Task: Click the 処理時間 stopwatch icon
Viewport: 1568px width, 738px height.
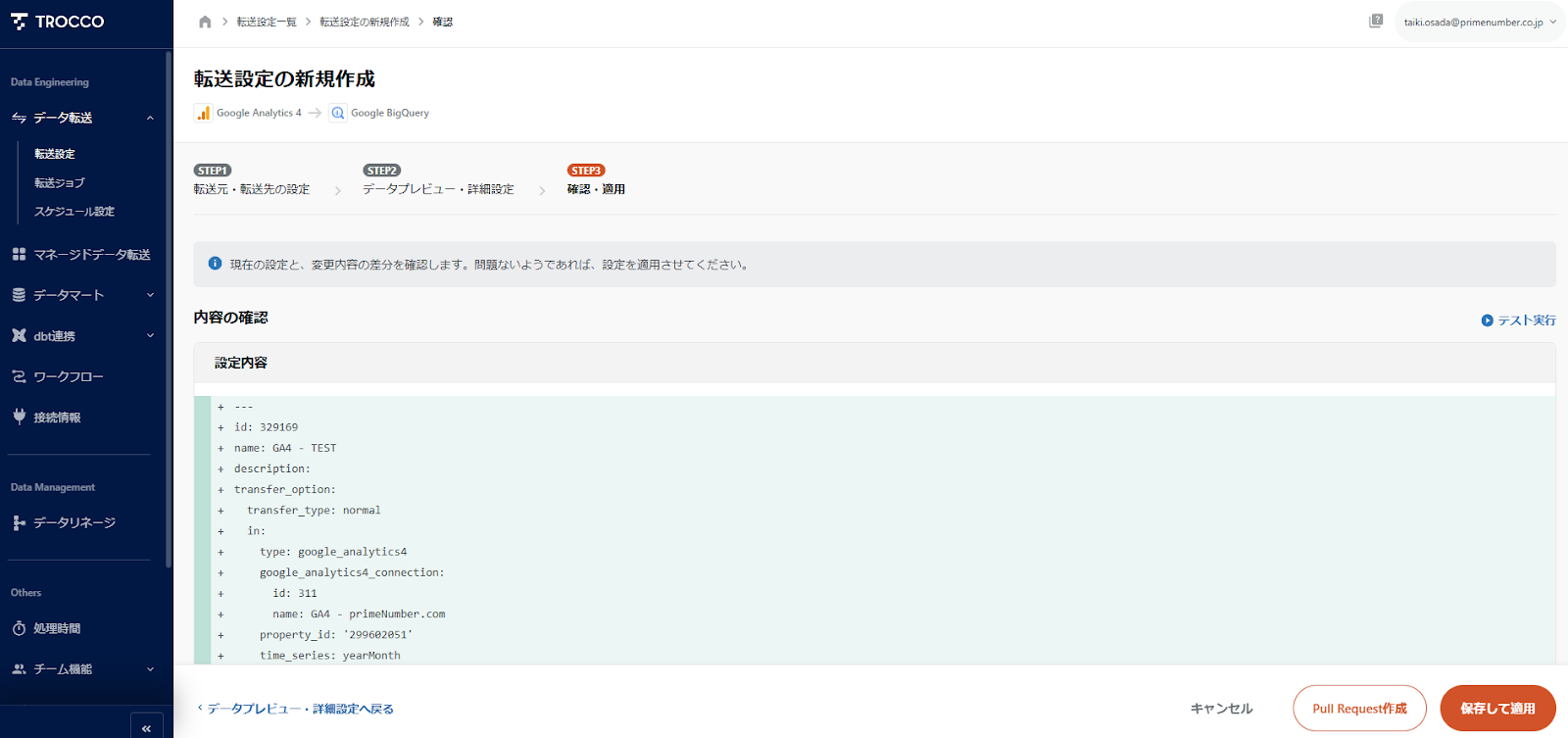Action: [19, 628]
